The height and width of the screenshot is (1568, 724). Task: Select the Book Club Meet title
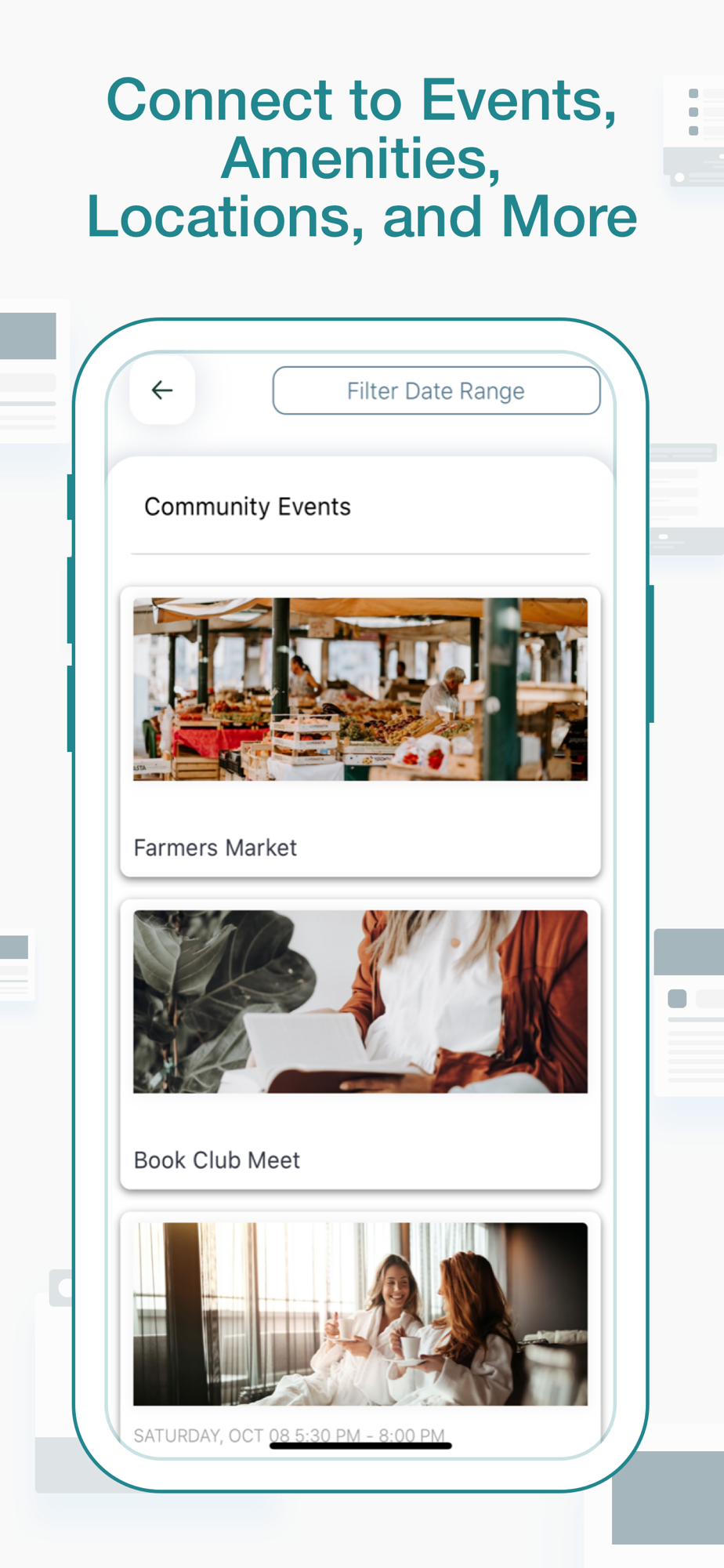[217, 1160]
